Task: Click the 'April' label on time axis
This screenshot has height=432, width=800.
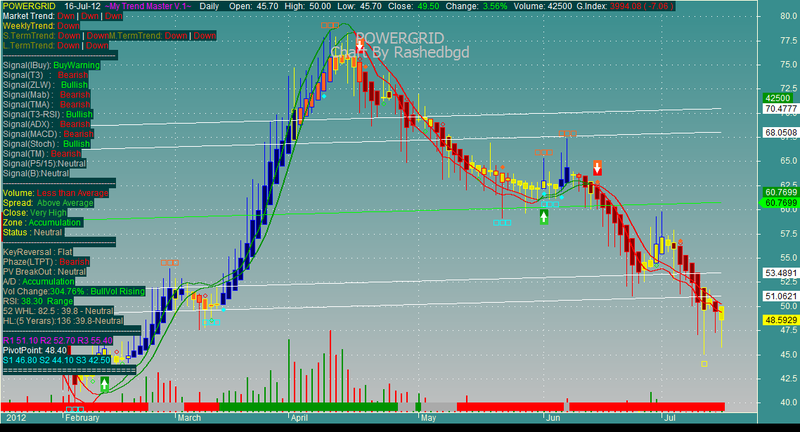Action: tap(299, 418)
